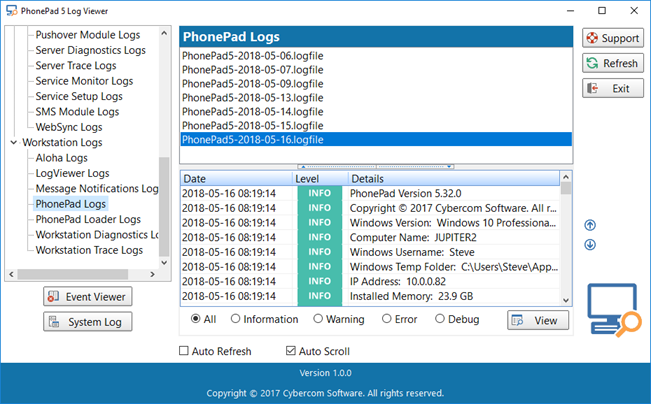Viewport: 651px width, 404px height.
Task: Sort by Level column header
Action: [320, 179]
